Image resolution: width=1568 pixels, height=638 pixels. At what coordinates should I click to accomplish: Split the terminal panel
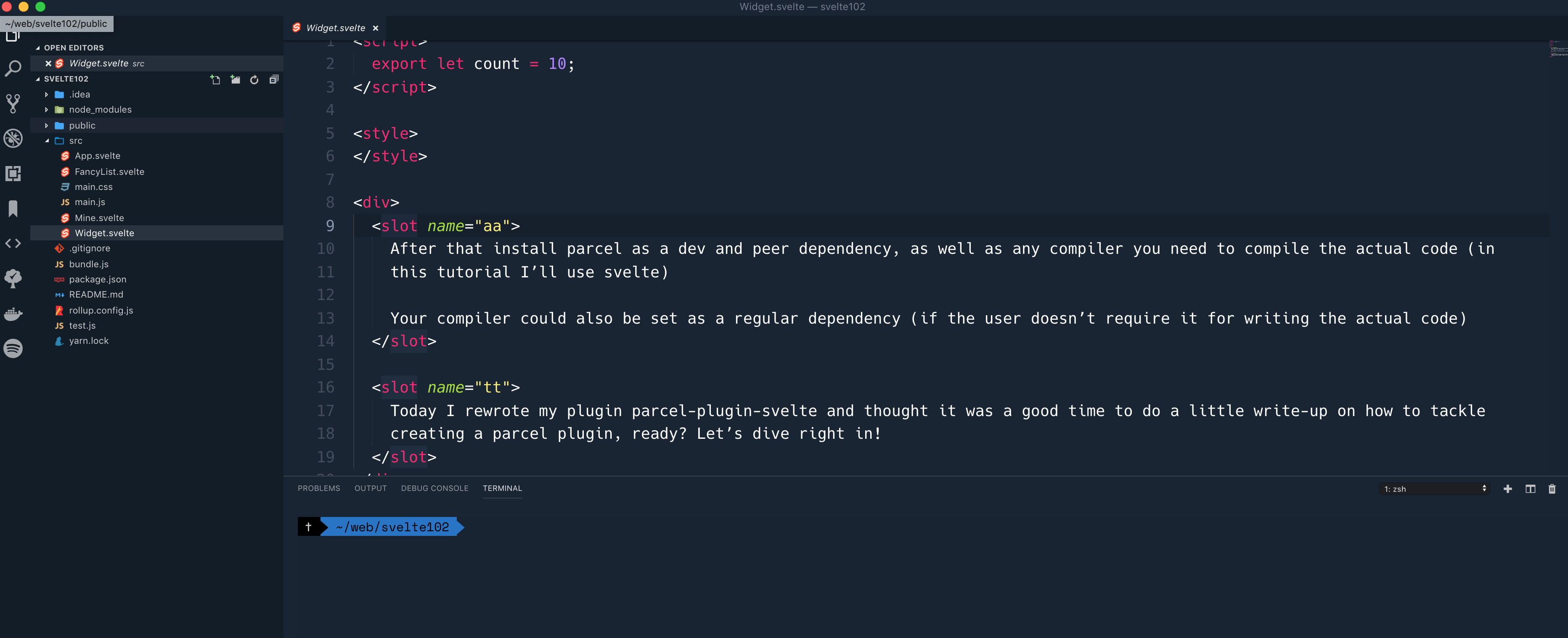pos(1530,489)
